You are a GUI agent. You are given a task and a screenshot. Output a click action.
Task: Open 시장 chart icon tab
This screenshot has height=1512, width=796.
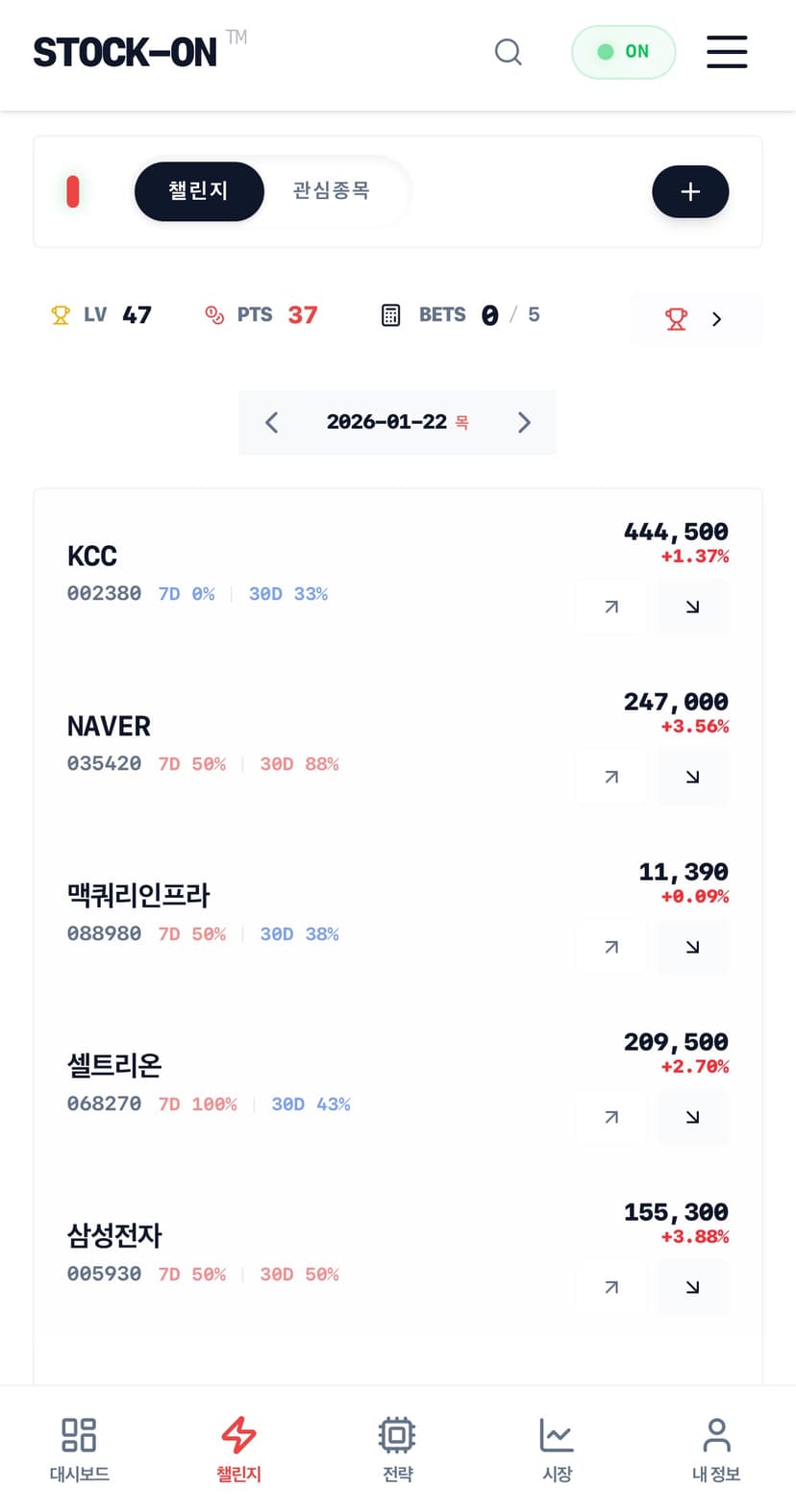click(557, 1449)
